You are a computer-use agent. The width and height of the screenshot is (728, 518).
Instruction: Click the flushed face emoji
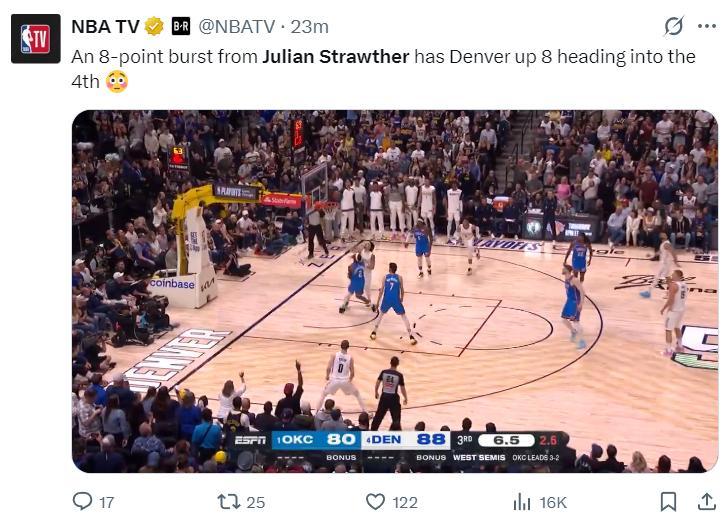point(117,82)
